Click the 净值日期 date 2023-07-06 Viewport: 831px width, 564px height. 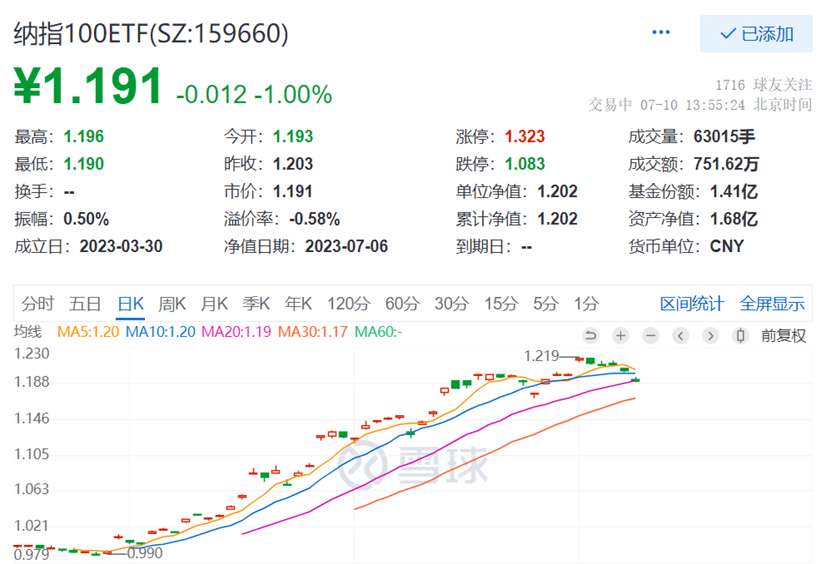coord(347,246)
